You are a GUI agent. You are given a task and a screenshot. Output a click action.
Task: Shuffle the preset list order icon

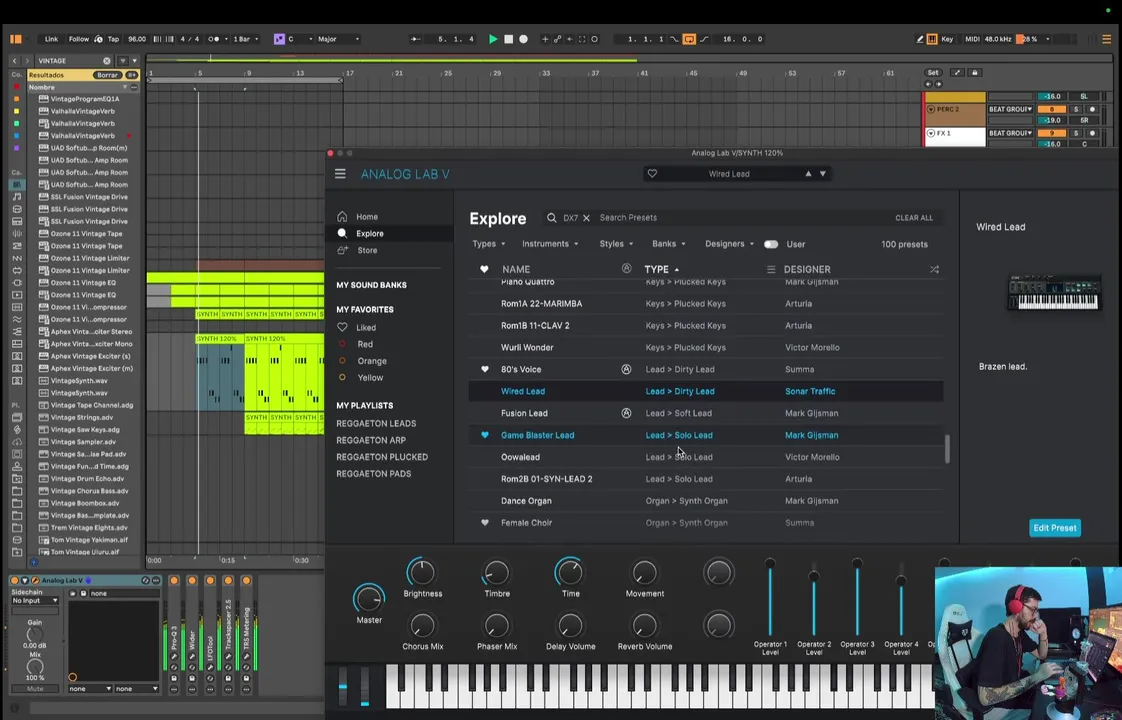tap(935, 270)
